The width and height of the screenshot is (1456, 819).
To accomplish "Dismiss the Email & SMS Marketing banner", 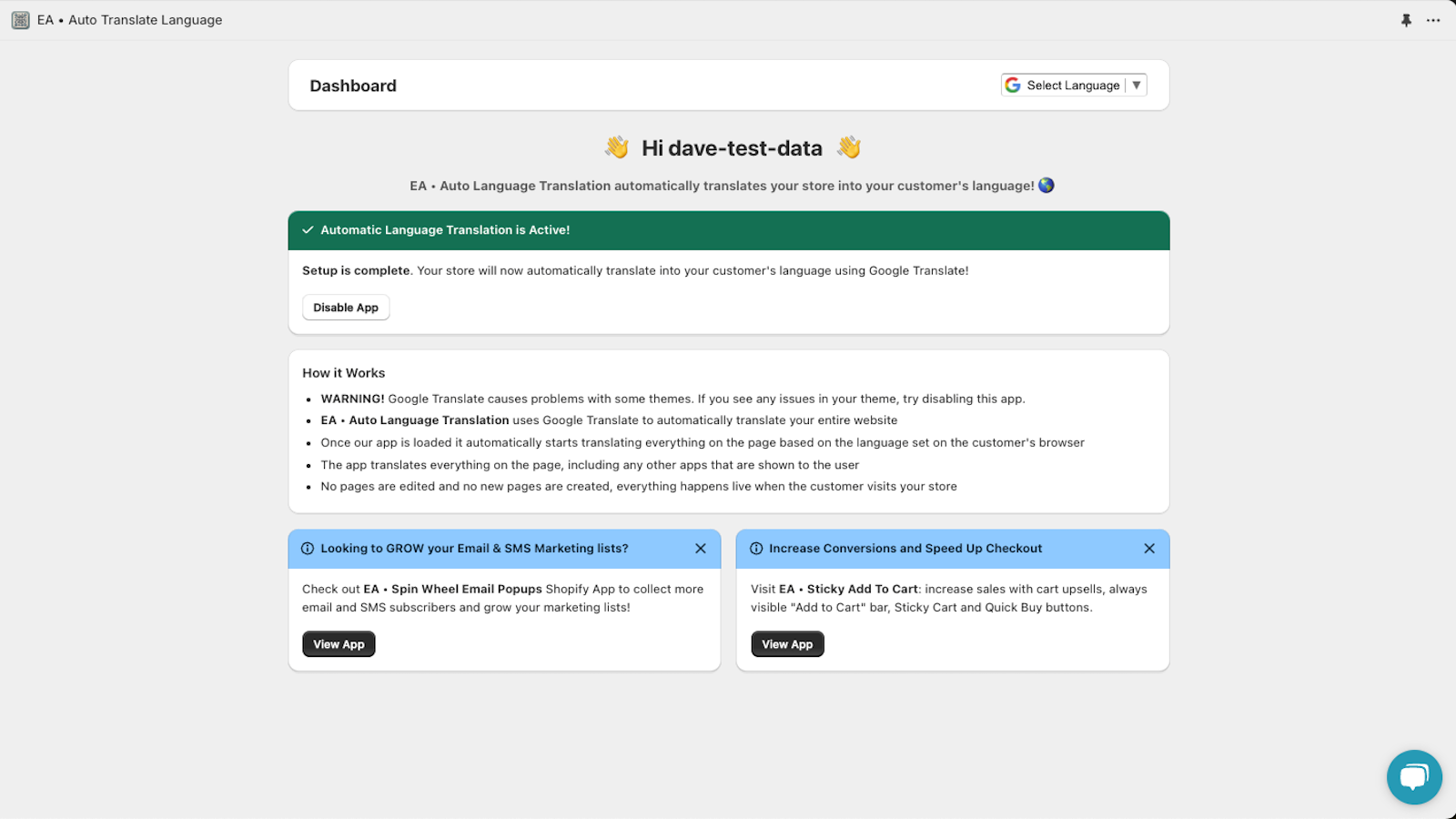I will pos(701,549).
